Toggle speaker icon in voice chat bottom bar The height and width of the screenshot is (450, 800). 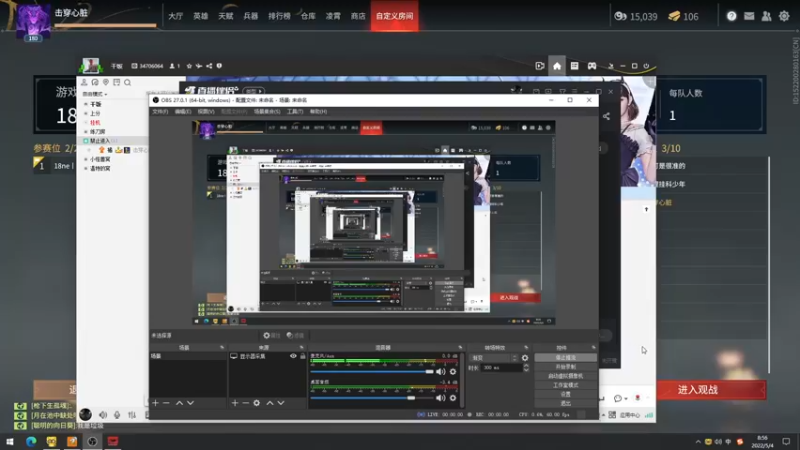(103, 415)
